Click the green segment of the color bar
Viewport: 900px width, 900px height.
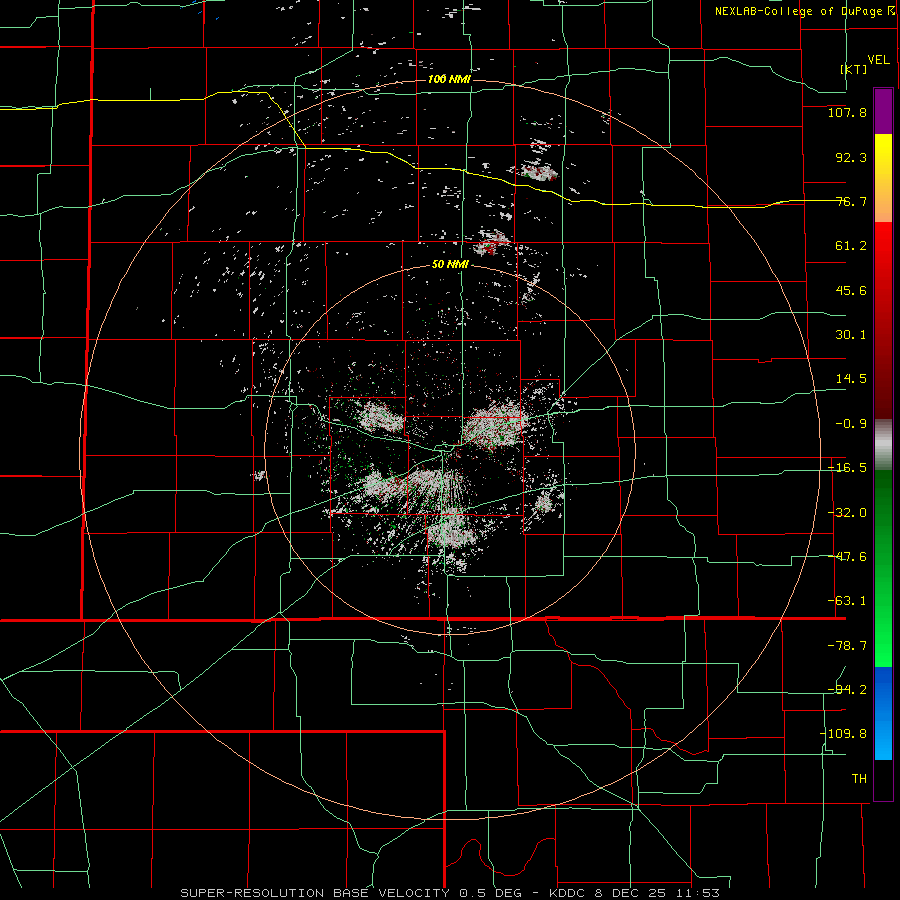(883, 568)
